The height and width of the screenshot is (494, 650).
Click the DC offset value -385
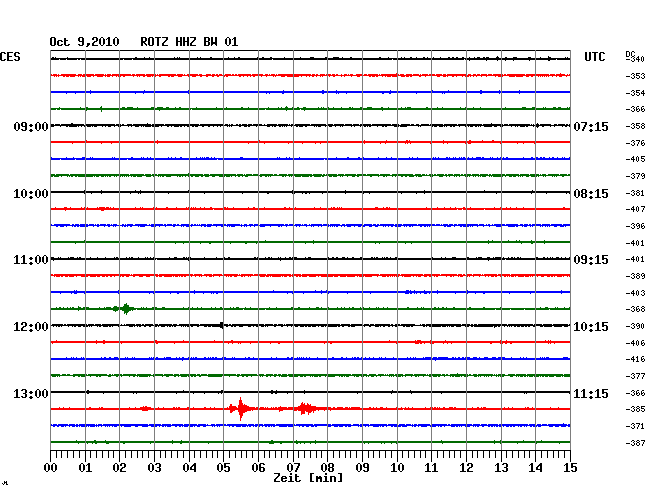(x=635, y=409)
